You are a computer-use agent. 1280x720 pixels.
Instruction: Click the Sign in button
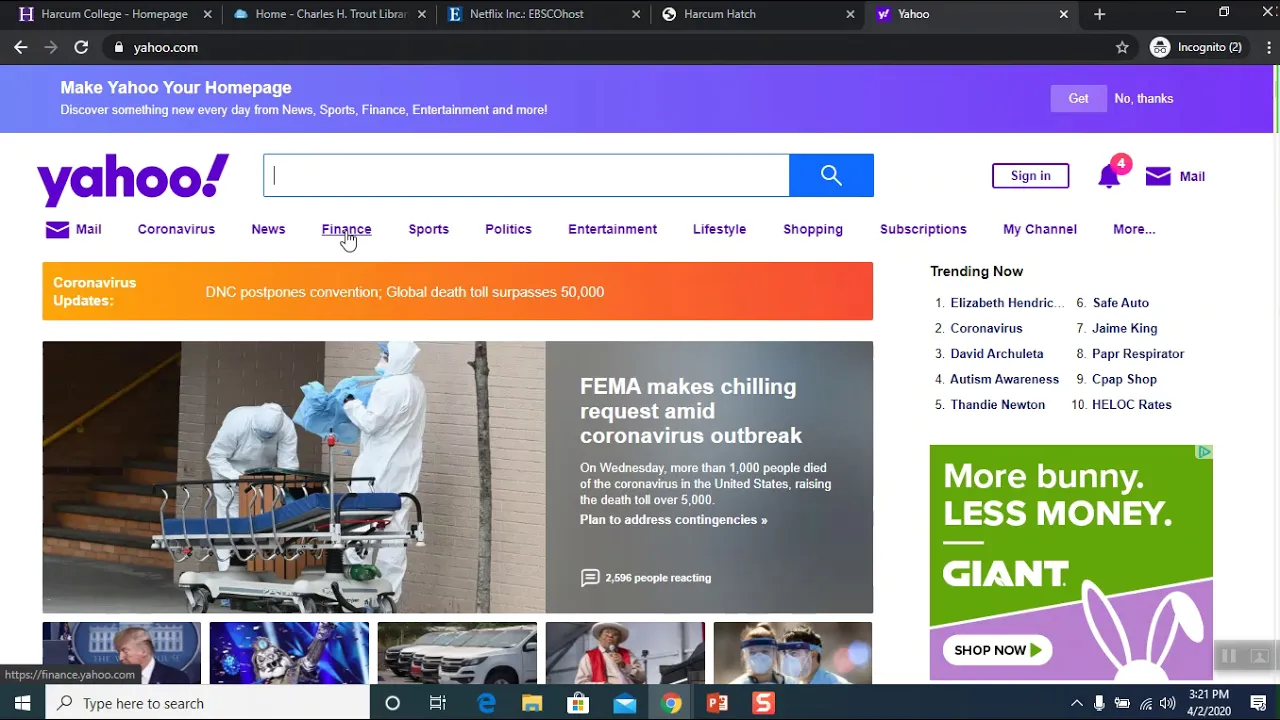pyautogui.click(x=1030, y=176)
